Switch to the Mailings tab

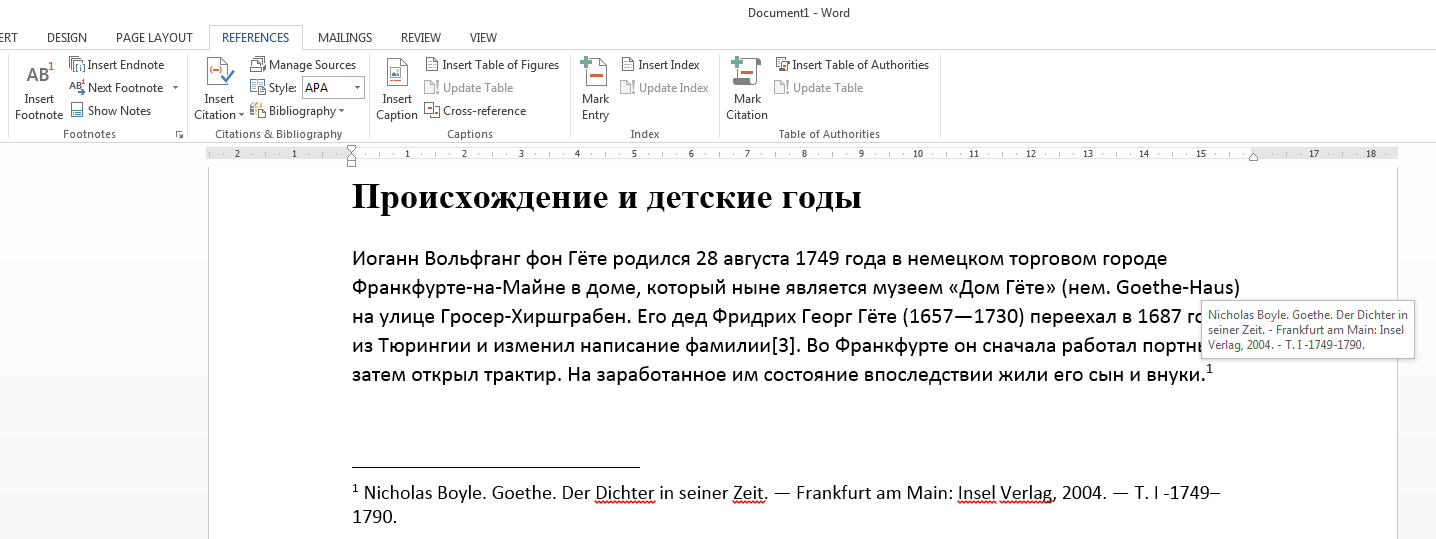(x=345, y=38)
